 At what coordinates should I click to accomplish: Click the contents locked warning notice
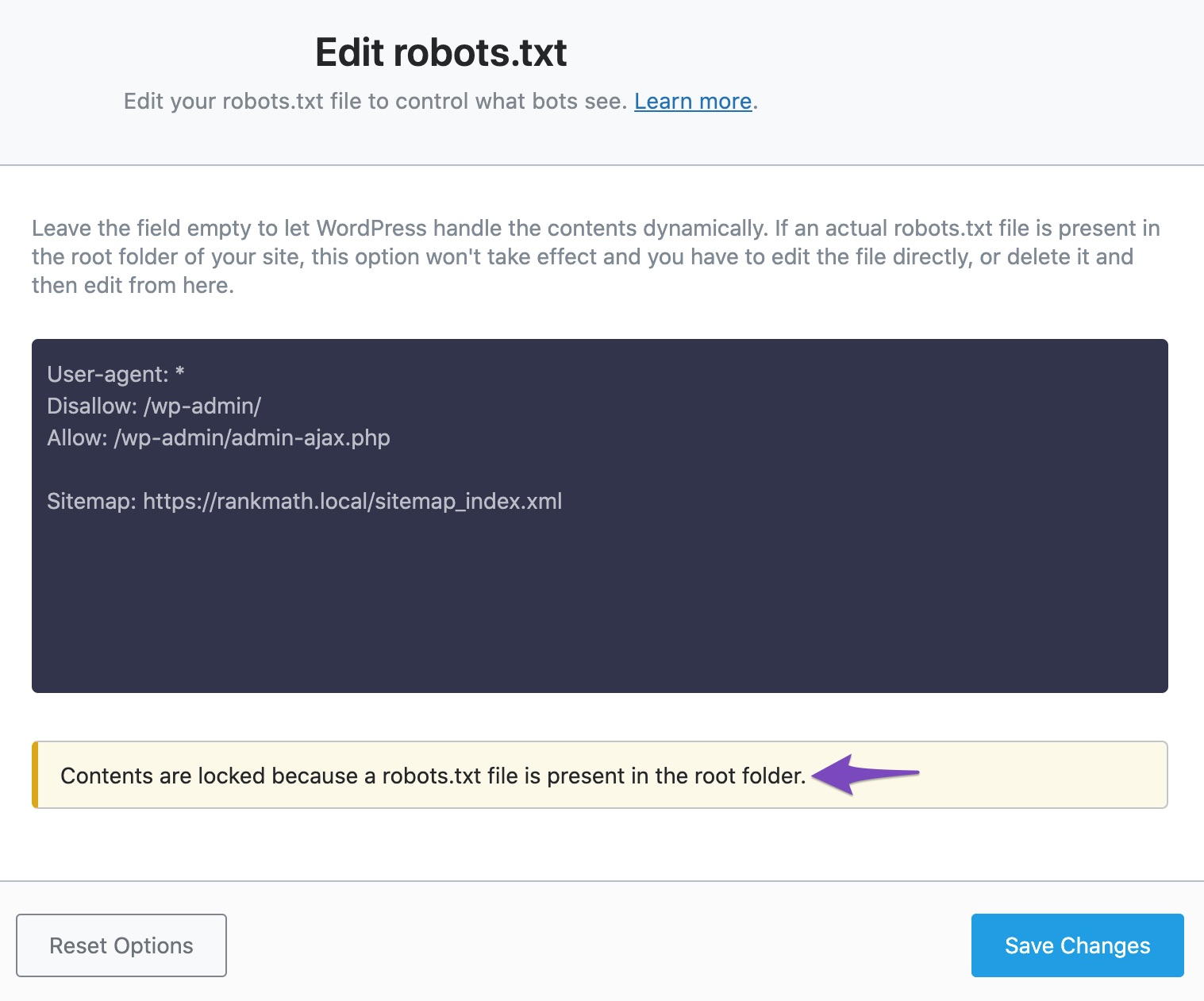599,776
